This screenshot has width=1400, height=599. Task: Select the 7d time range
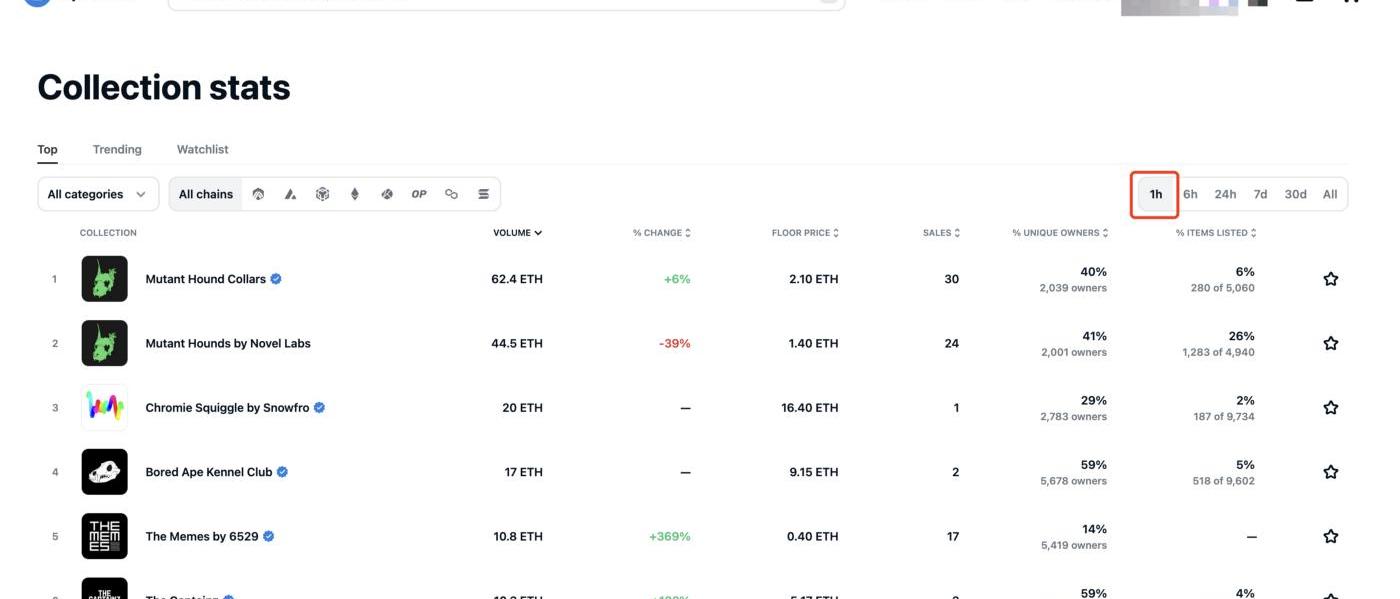click(1260, 194)
